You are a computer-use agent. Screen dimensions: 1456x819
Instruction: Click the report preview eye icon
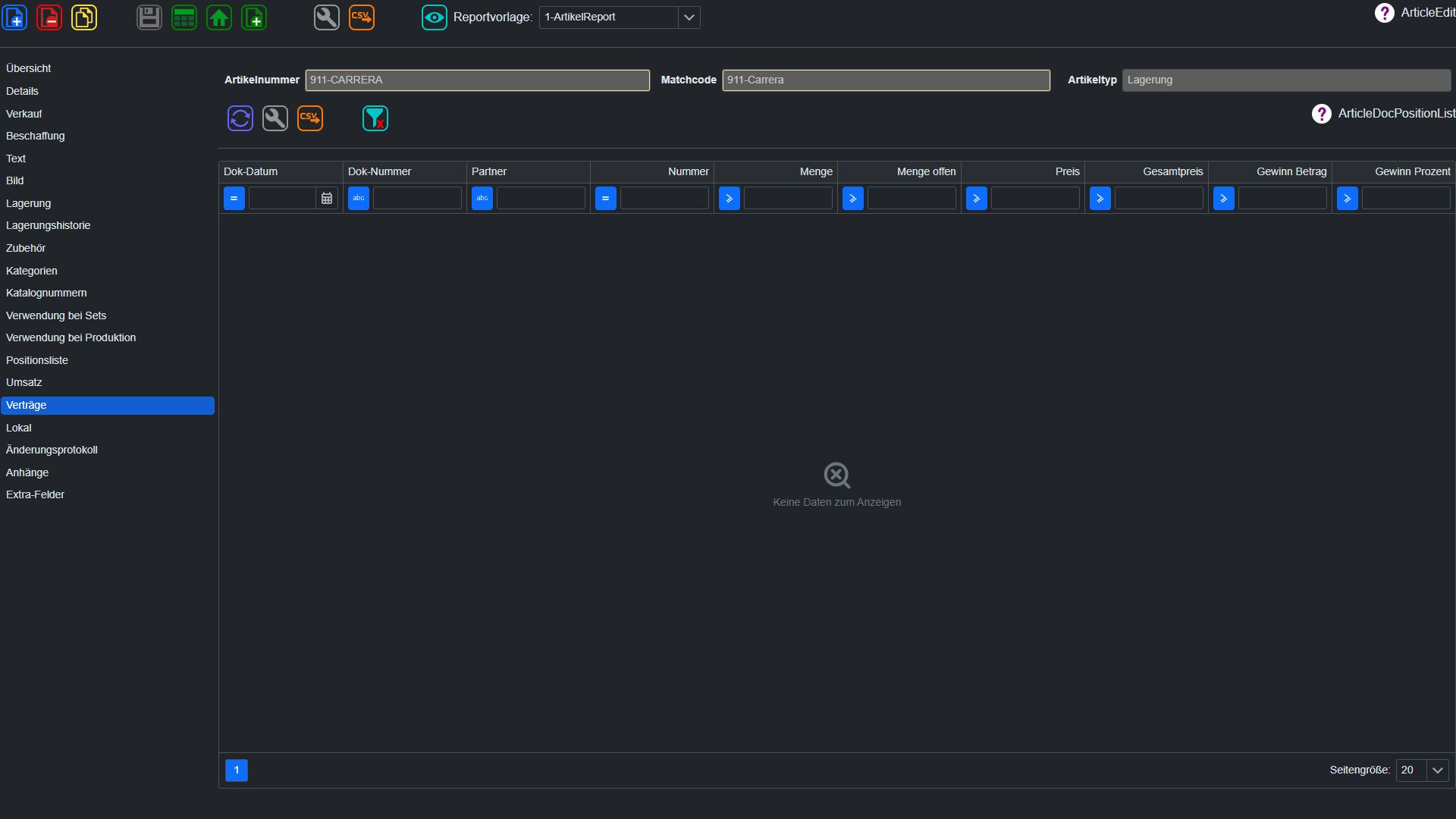[435, 17]
